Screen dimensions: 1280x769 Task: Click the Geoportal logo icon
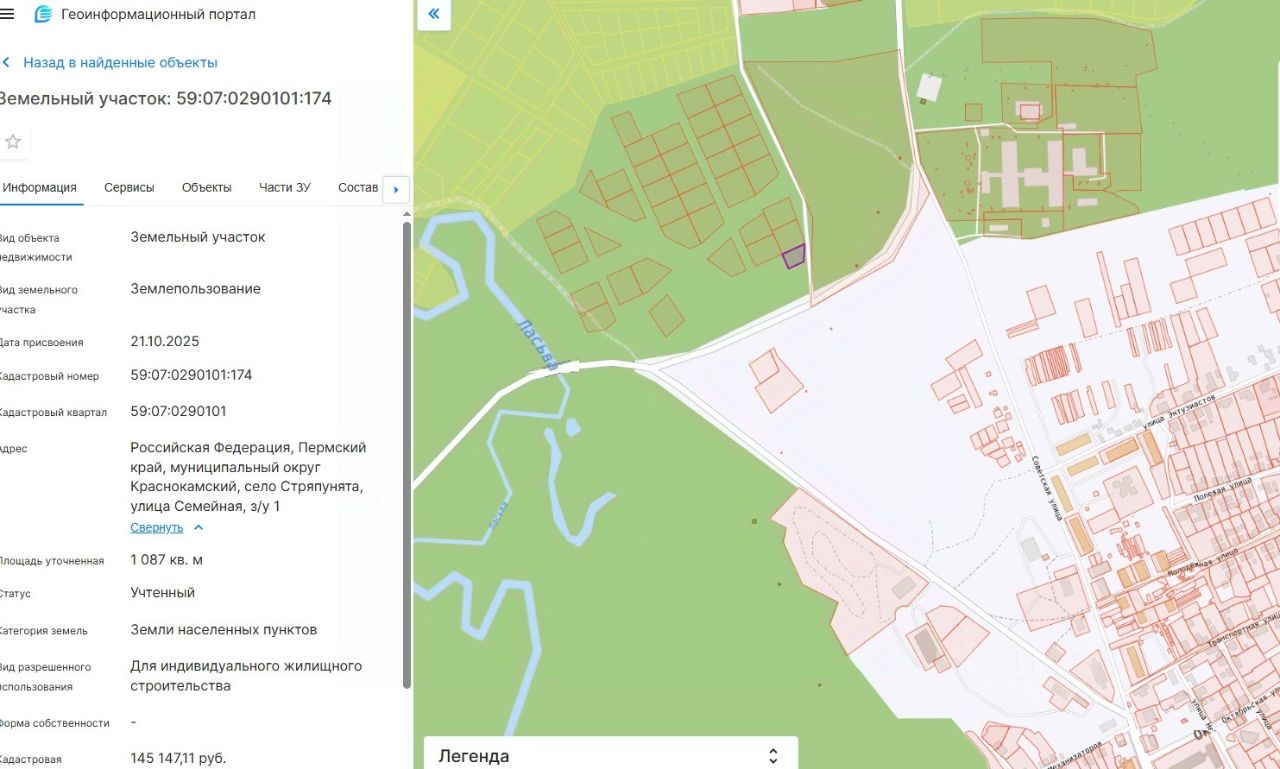coord(43,14)
